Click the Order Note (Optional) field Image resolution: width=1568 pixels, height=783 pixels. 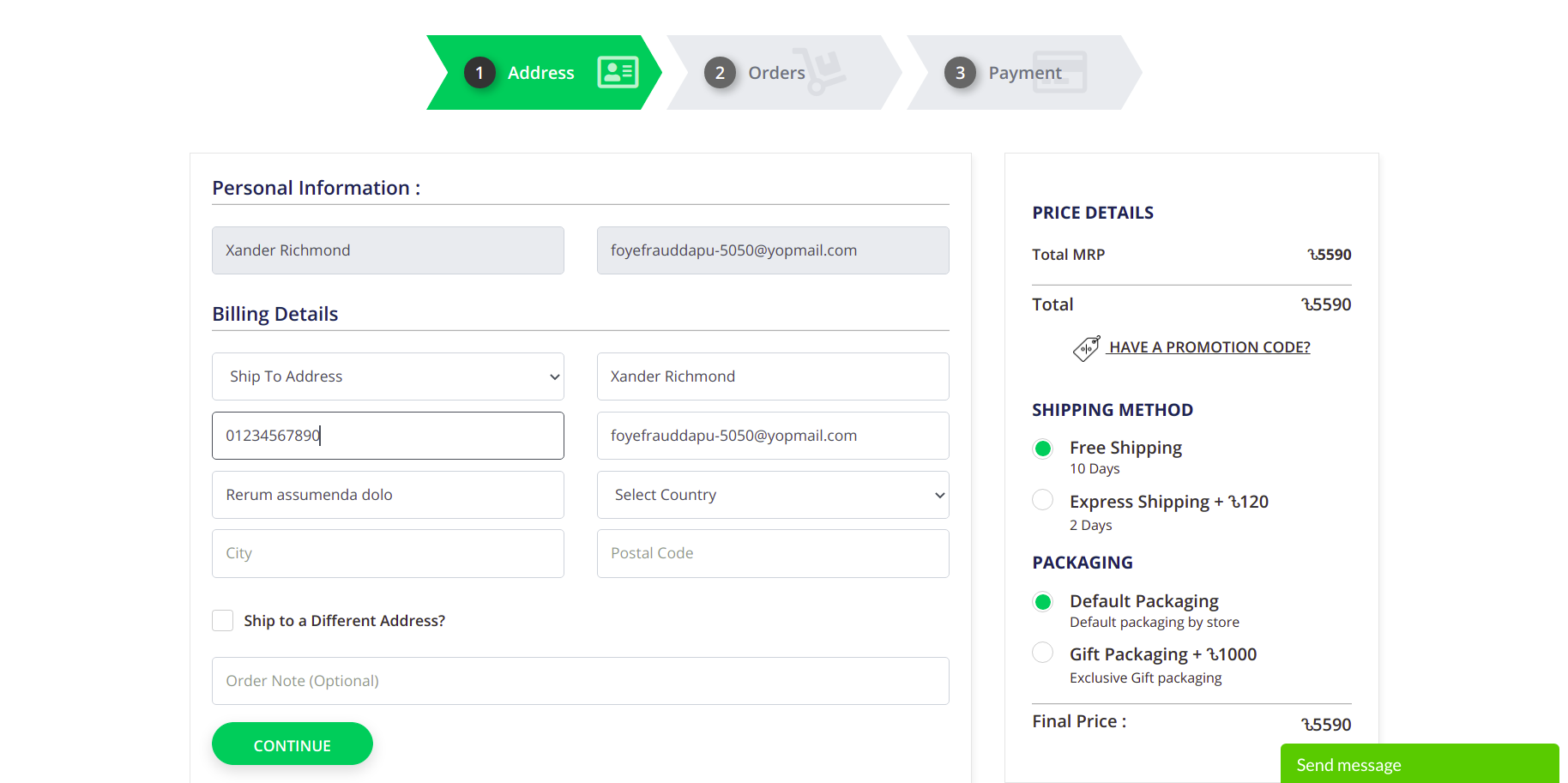[x=581, y=681]
